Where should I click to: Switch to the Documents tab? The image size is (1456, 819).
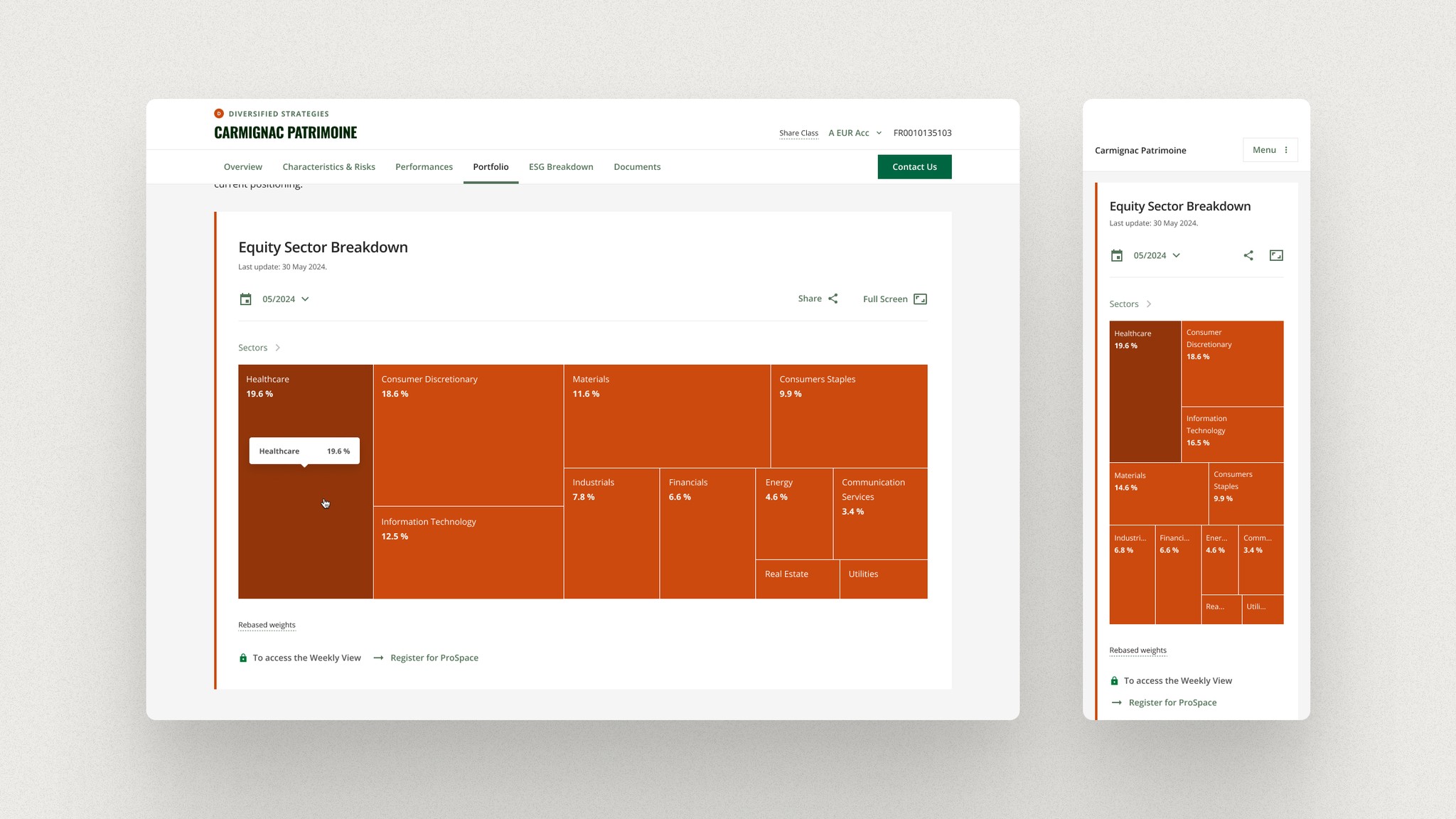[x=637, y=167]
